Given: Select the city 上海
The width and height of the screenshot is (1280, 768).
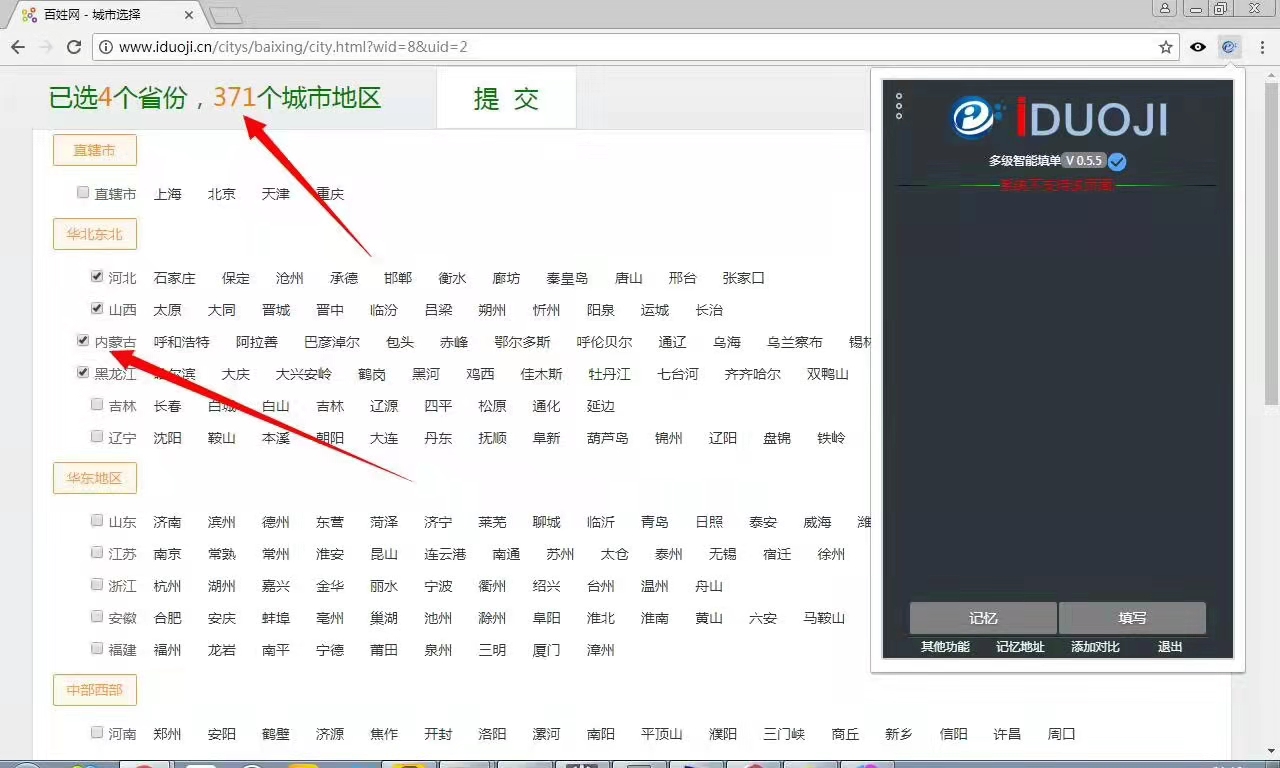Looking at the screenshot, I should pyautogui.click(x=168, y=194).
